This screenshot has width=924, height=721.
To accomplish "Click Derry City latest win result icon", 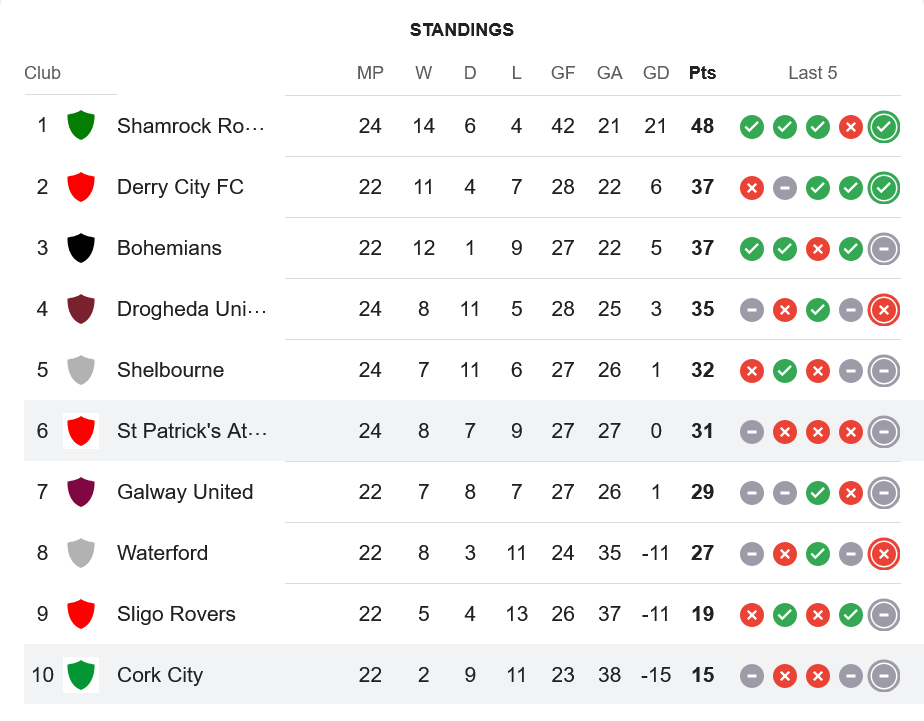I will [883, 188].
